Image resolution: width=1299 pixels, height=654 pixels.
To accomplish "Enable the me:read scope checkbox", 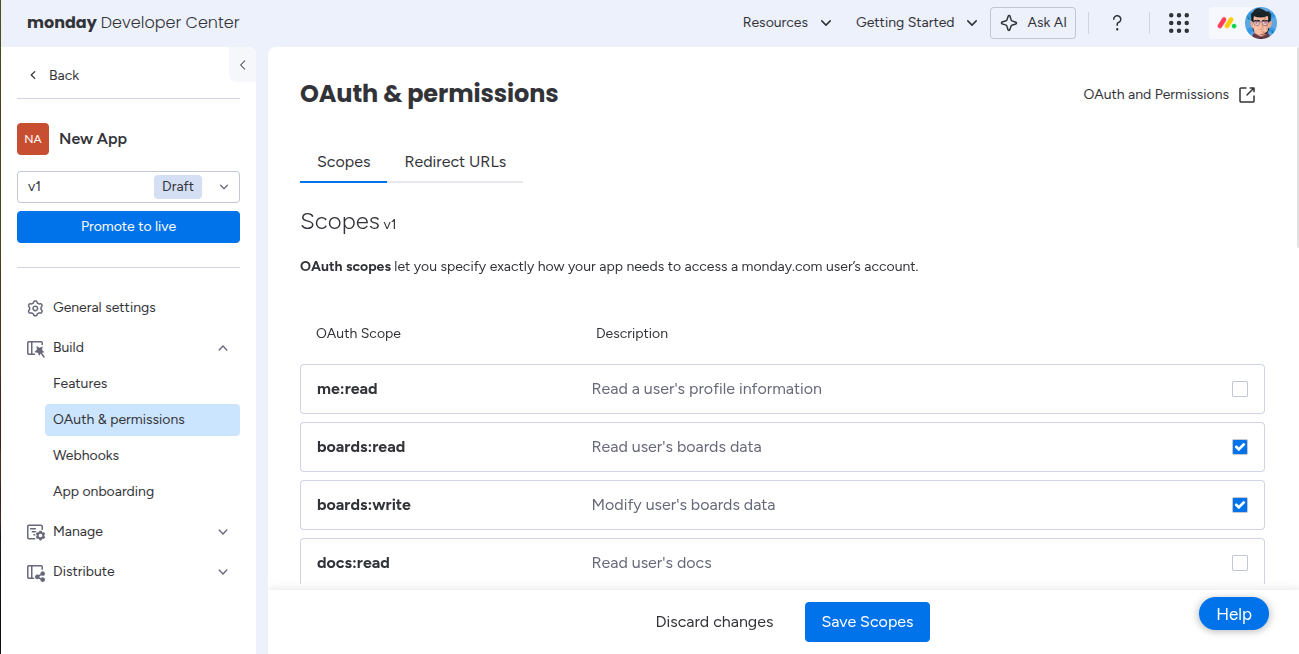I will click(1240, 389).
